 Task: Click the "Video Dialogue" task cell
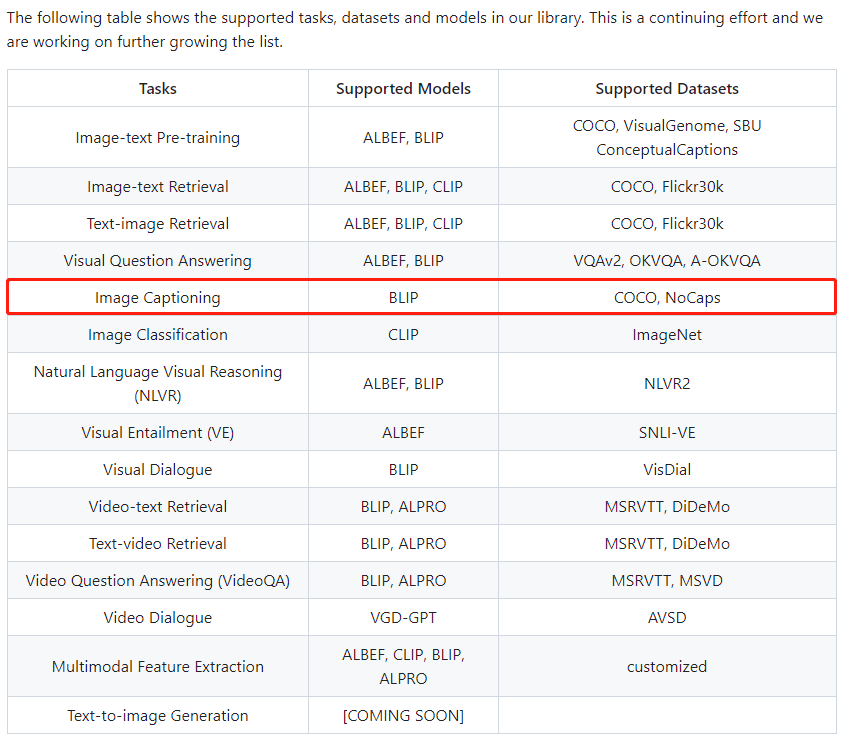158,618
